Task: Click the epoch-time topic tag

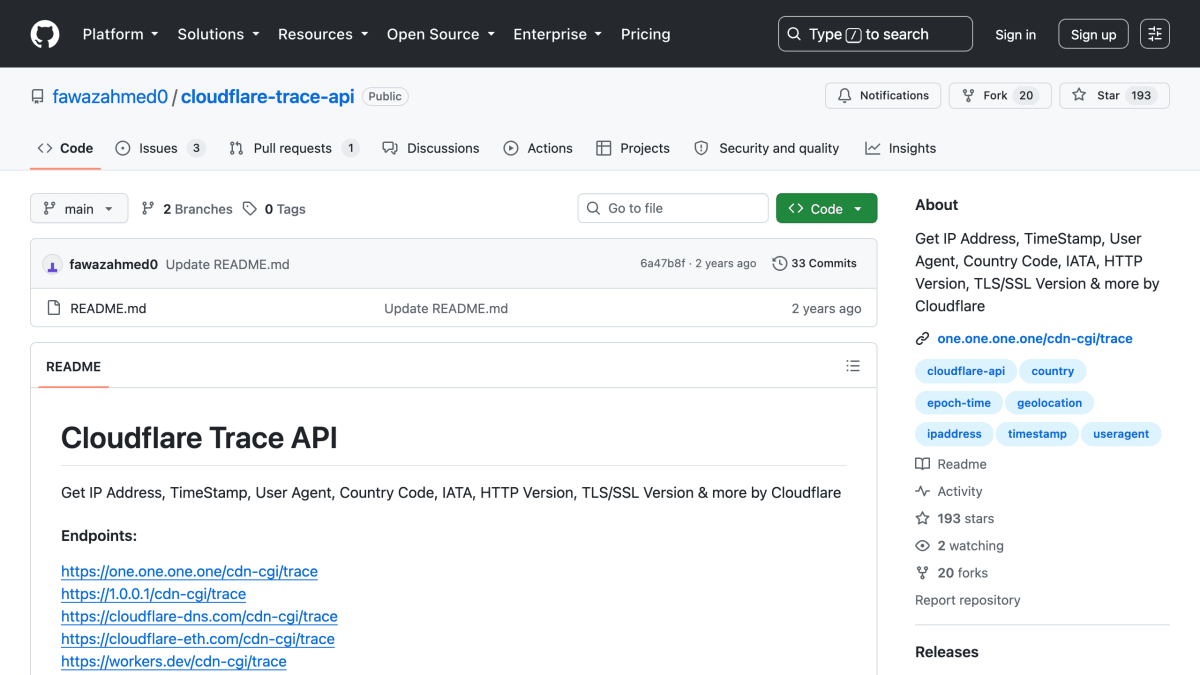Action: tap(959, 403)
